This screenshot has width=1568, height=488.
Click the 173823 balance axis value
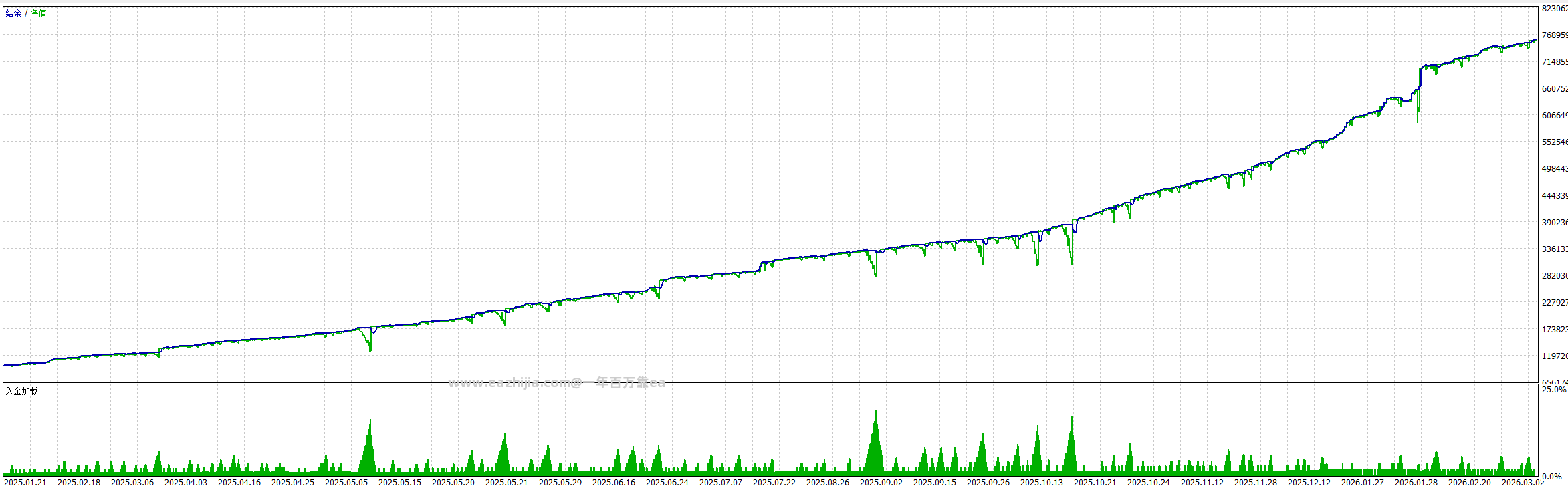1555,330
